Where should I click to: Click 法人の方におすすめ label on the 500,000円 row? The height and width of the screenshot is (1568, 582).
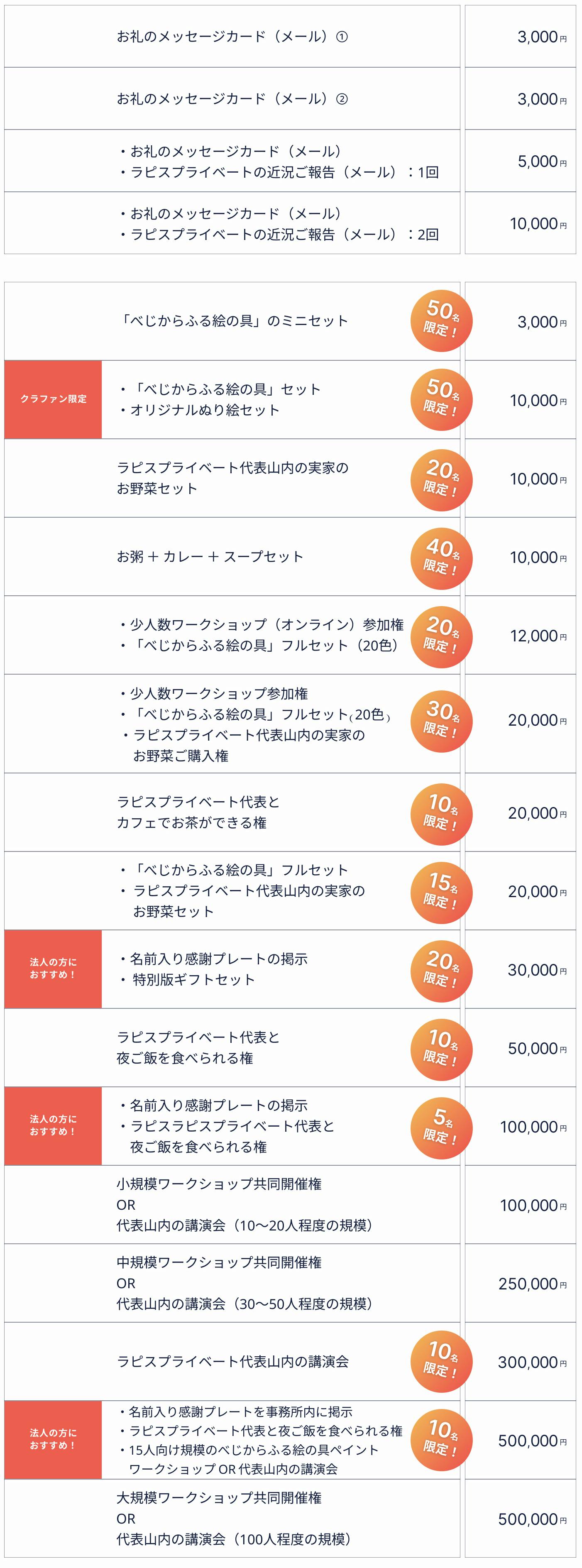[x=53, y=1440]
